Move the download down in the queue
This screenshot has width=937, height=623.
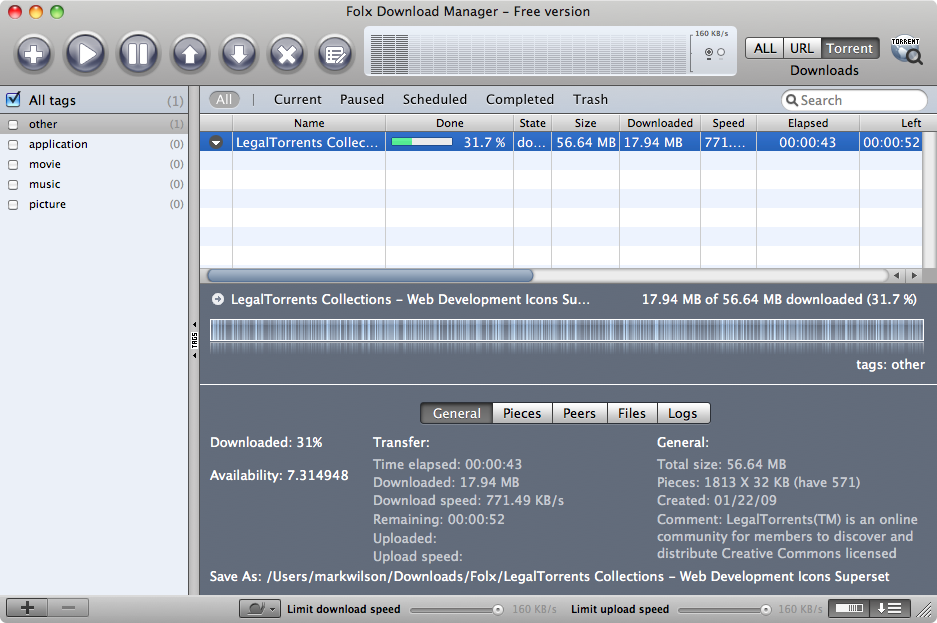click(238, 53)
